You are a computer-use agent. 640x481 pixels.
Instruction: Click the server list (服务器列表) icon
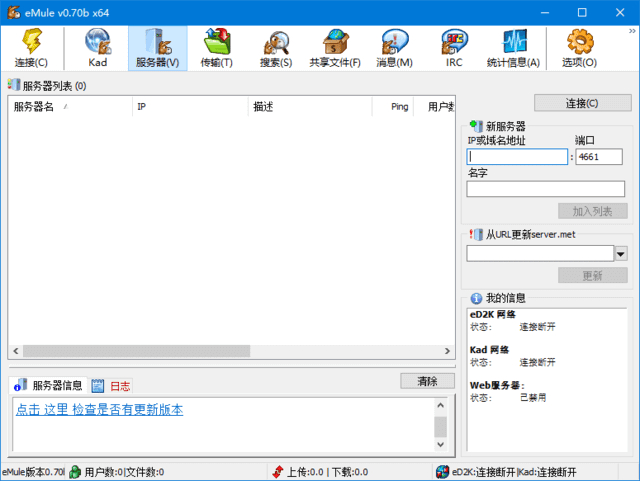tap(13, 85)
